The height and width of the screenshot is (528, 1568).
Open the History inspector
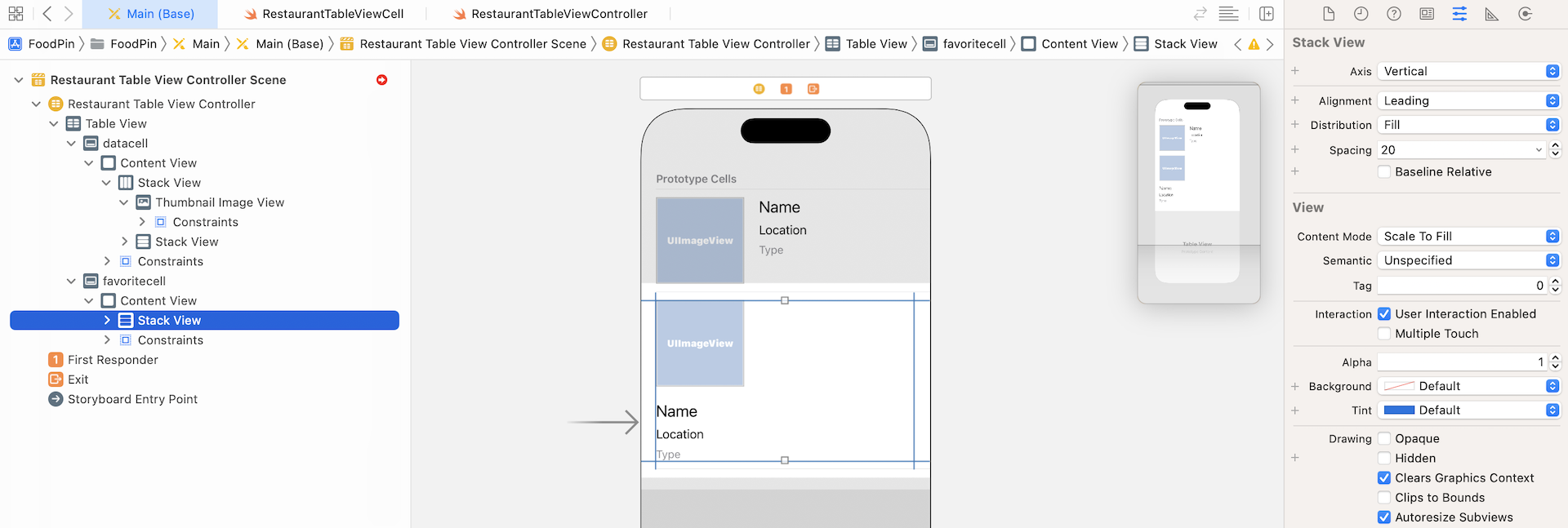[x=1361, y=14]
